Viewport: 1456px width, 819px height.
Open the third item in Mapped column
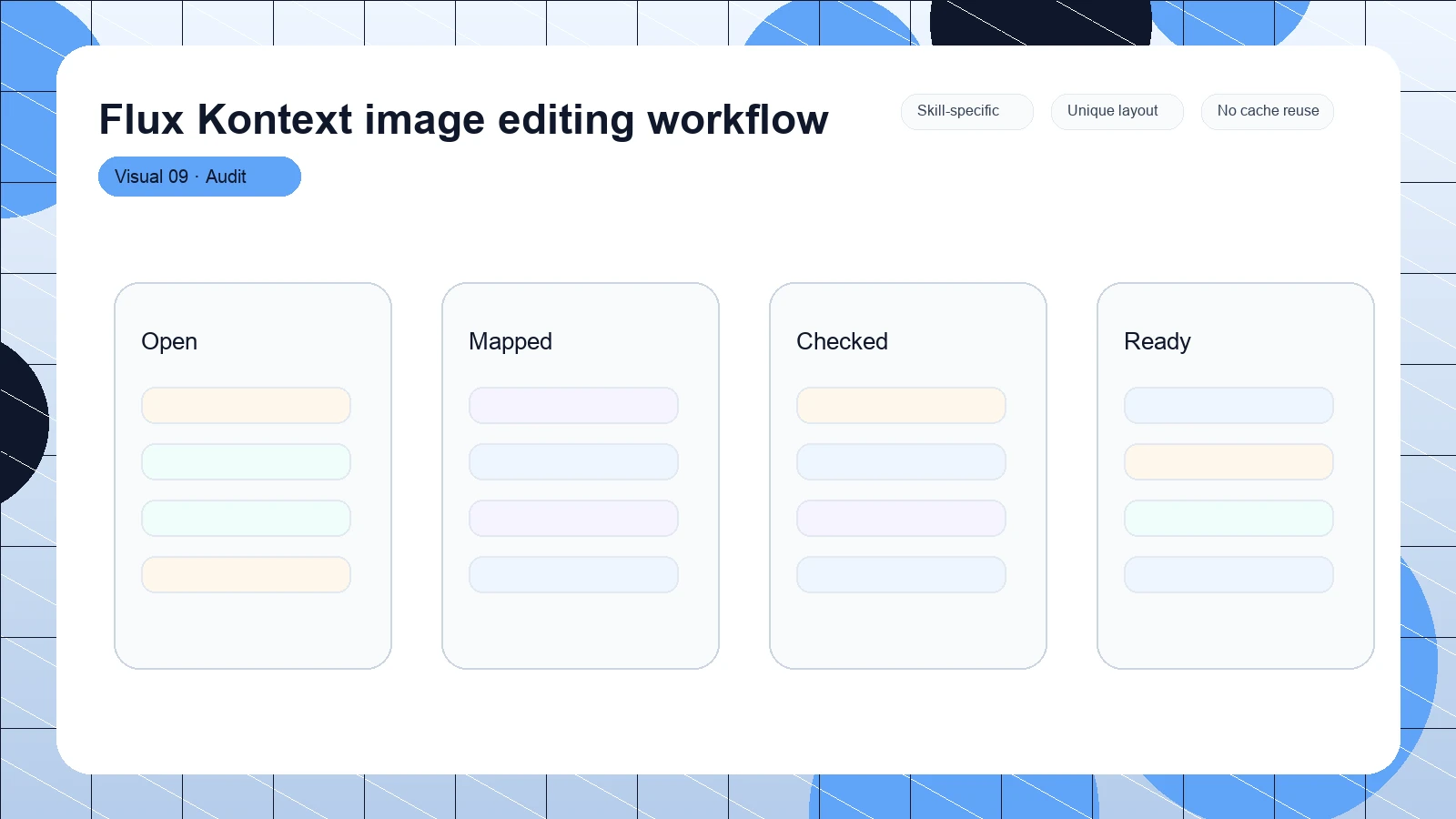[x=573, y=518]
